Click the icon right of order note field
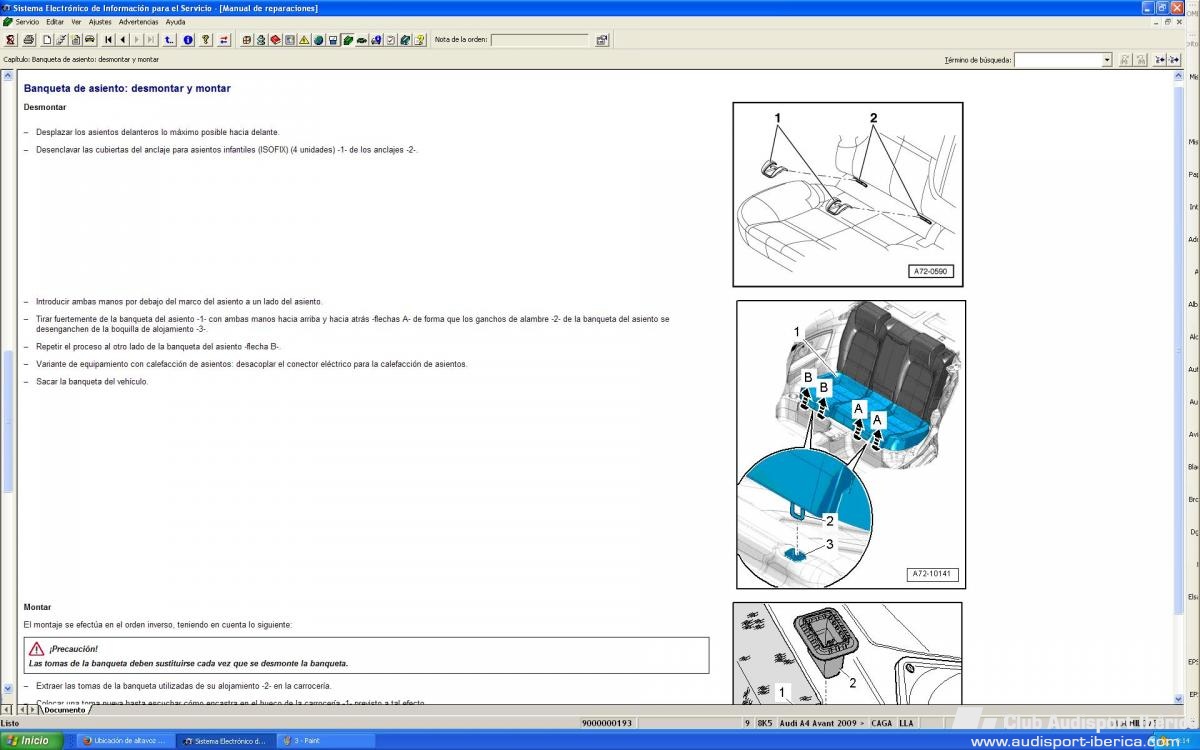The image size is (1200, 750). [602, 40]
